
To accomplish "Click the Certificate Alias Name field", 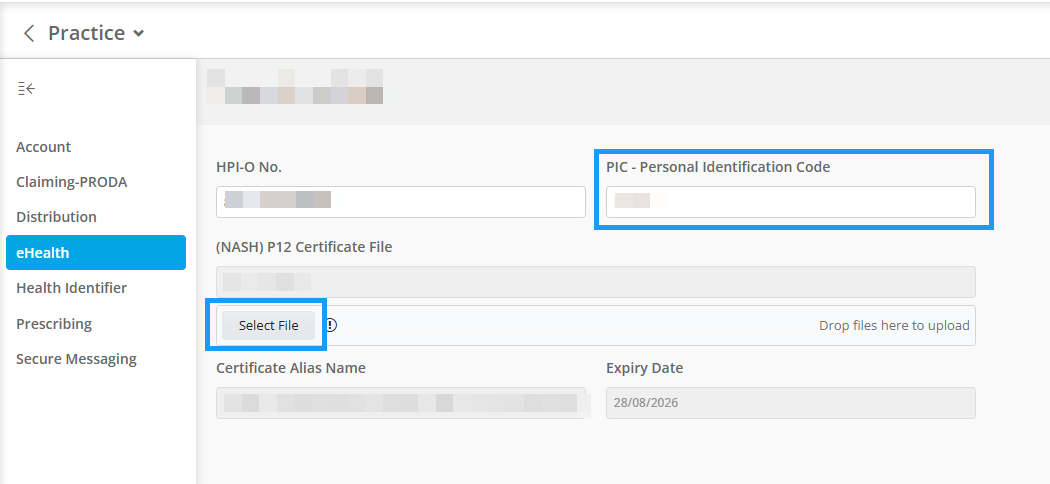I will tap(400, 403).
